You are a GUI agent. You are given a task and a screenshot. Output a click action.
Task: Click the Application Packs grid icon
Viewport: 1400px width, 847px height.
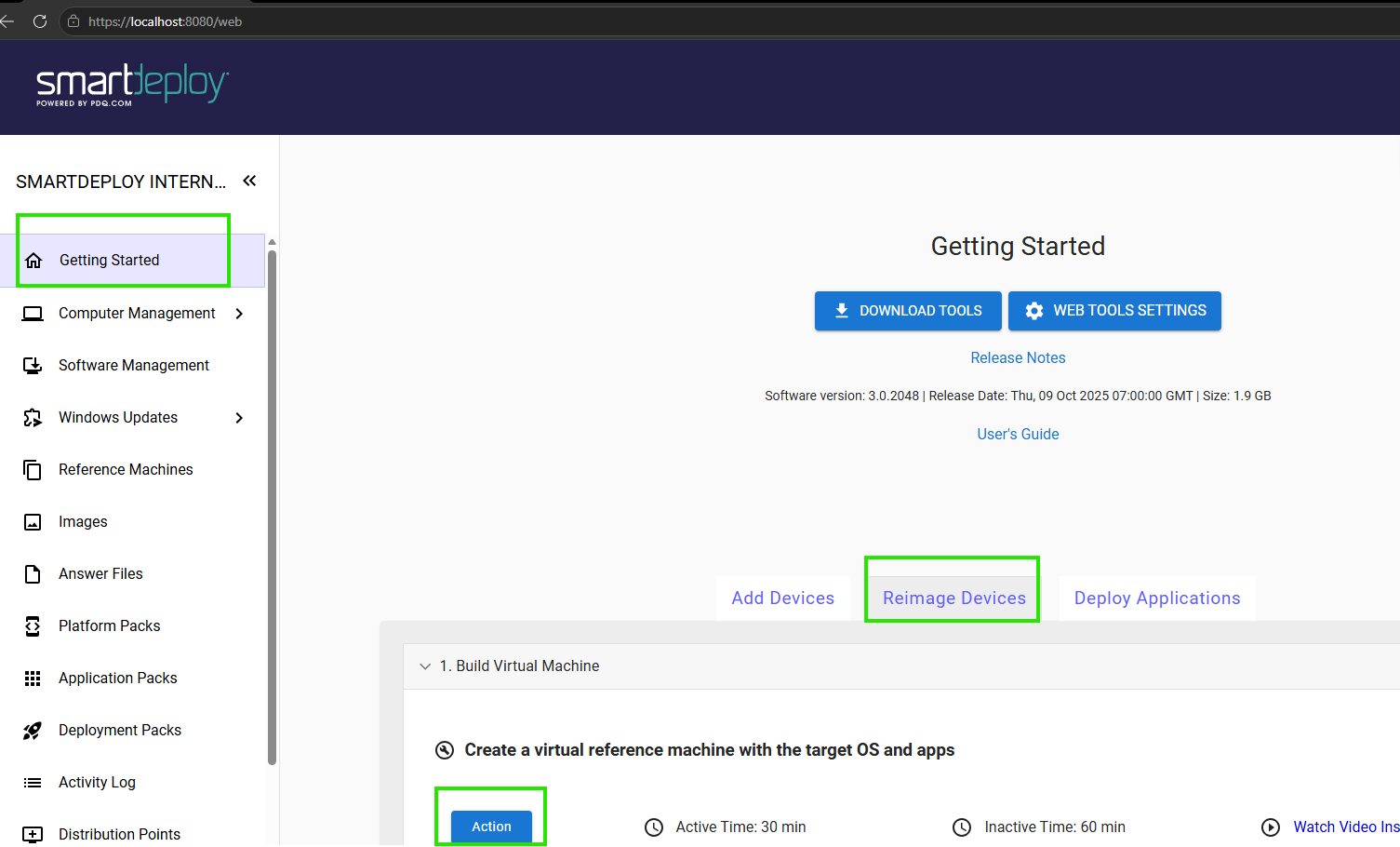point(33,679)
